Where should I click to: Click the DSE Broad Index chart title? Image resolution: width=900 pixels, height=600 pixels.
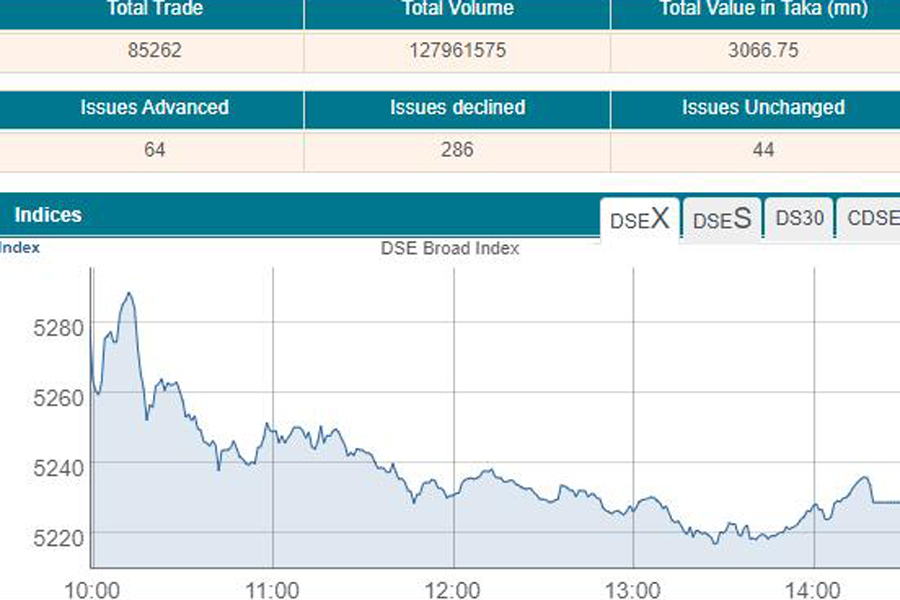(x=450, y=249)
